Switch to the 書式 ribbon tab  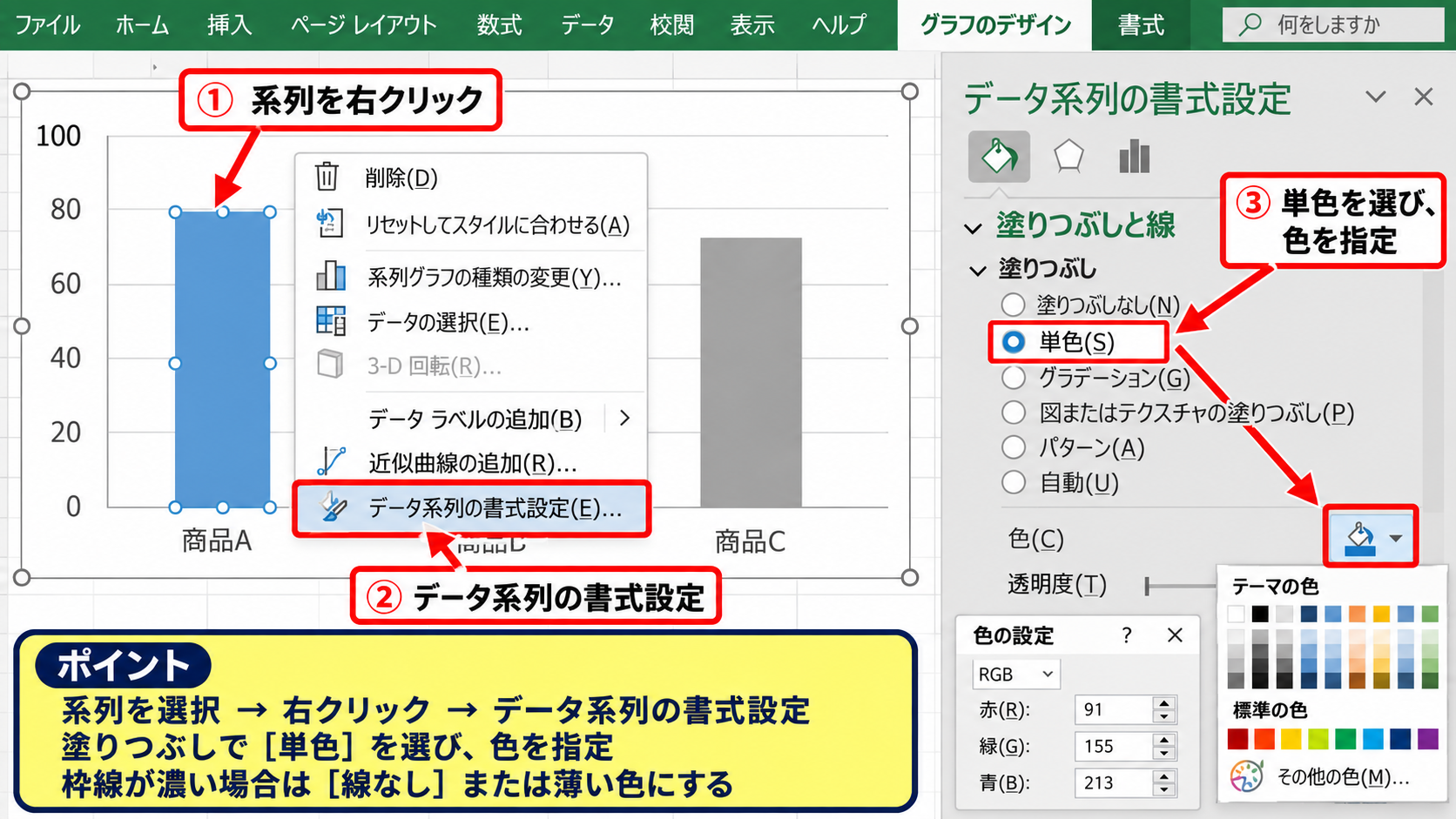(x=1141, y=24)
